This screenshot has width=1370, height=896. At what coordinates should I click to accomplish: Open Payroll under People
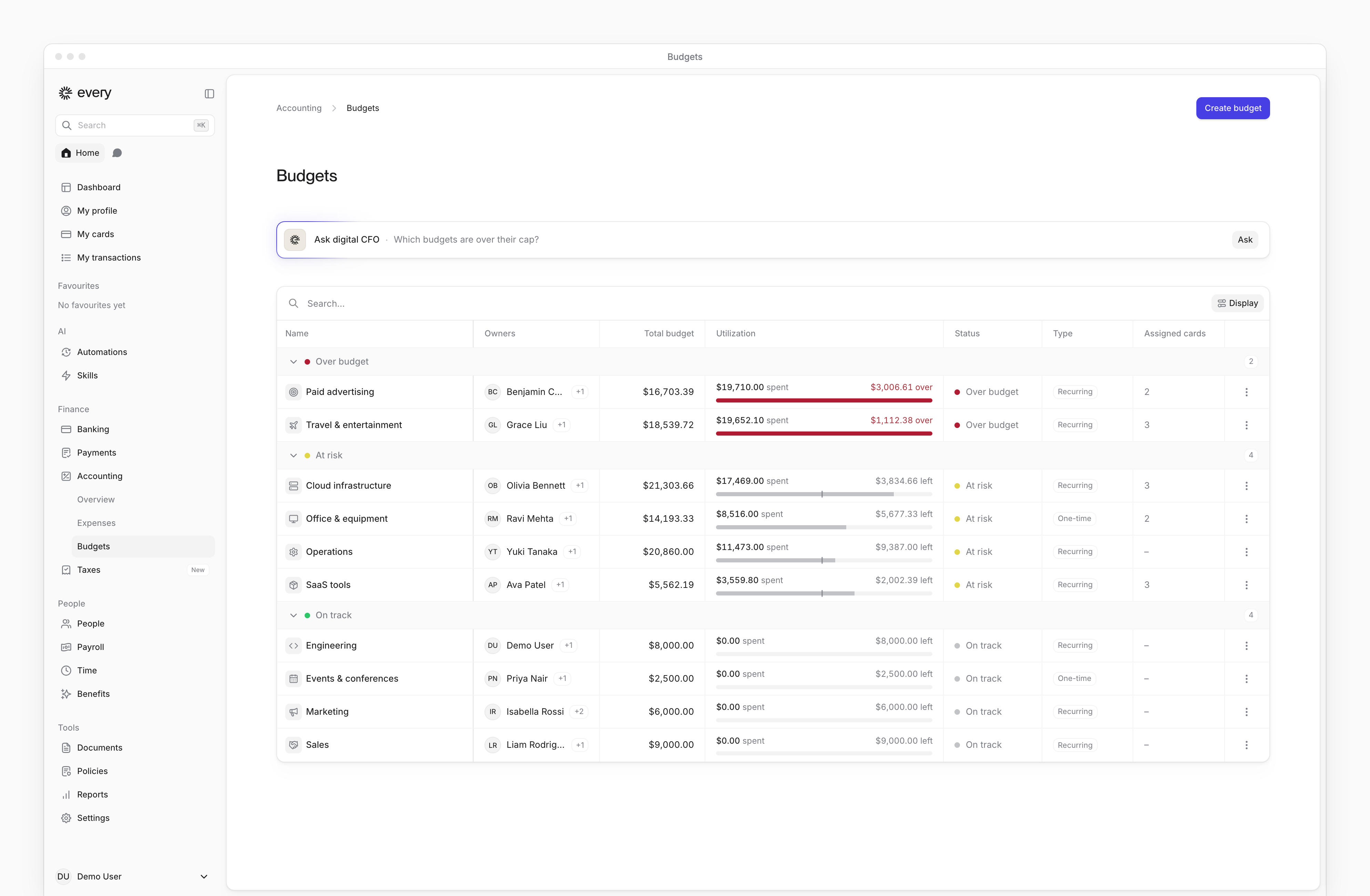coord(135,646)
